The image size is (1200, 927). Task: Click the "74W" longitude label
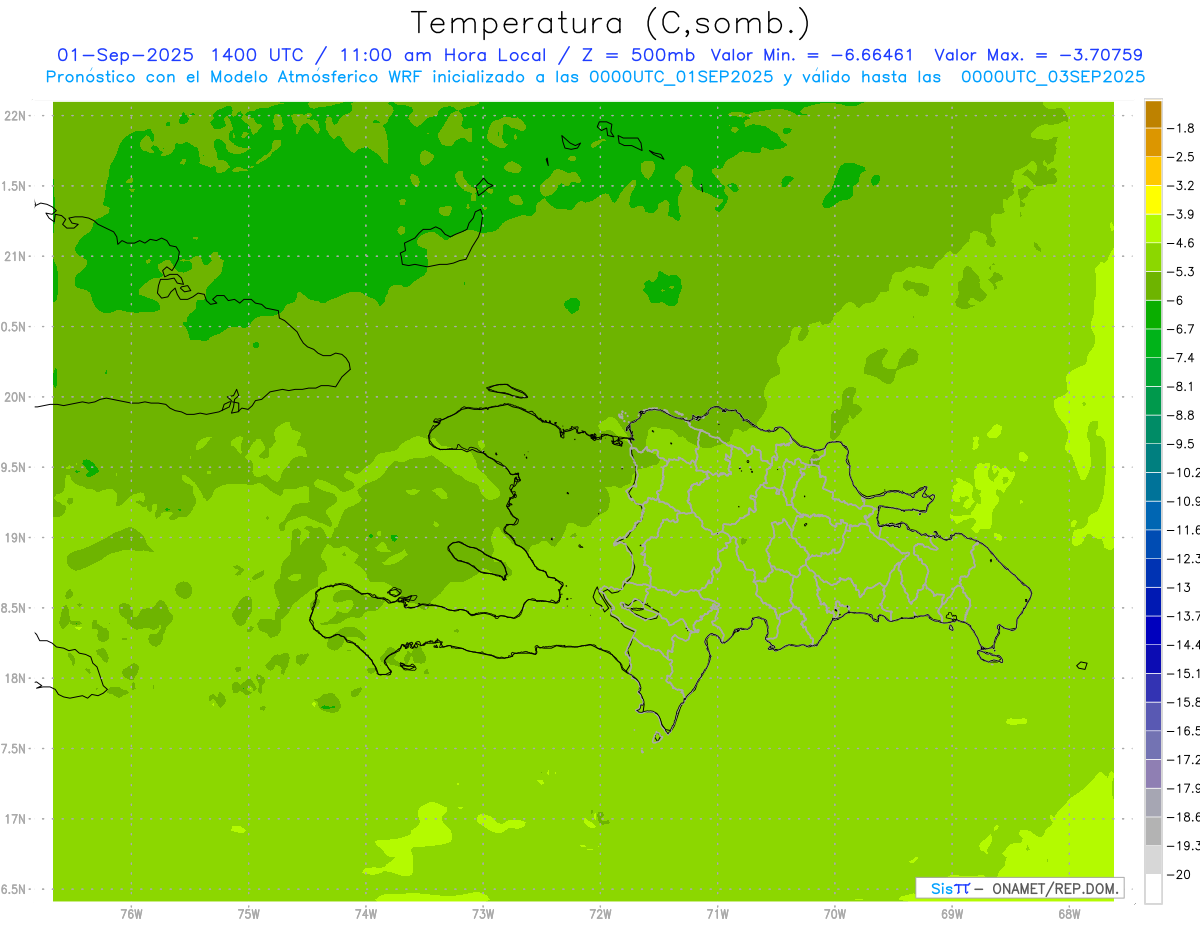[x=366, y=914]
